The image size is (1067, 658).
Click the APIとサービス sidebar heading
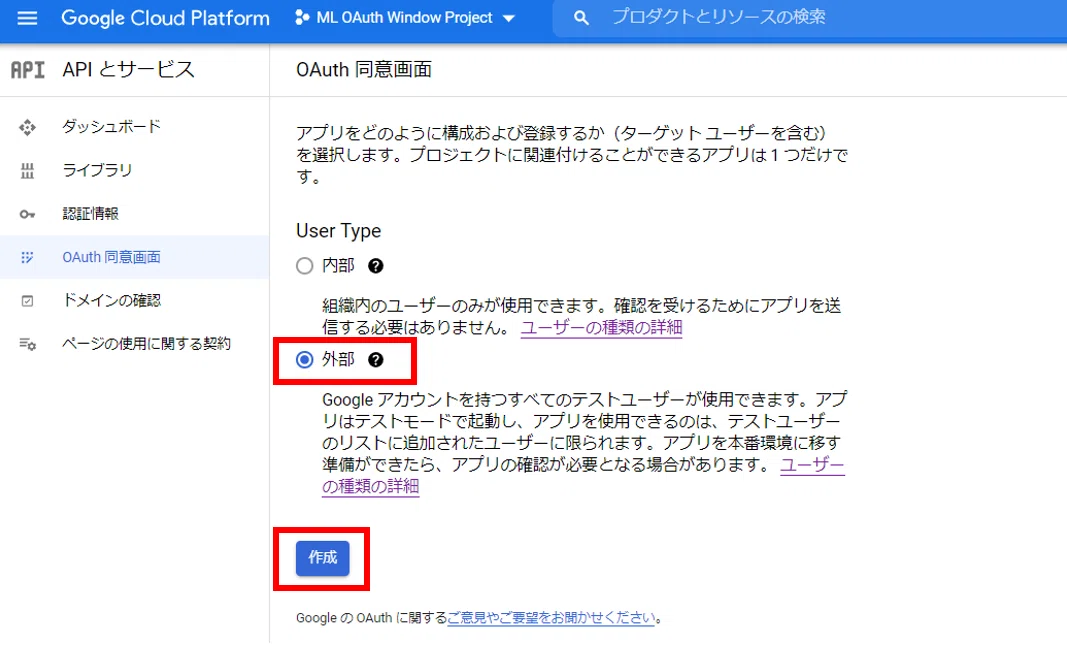pyautogui.click(x=129, y=69)
